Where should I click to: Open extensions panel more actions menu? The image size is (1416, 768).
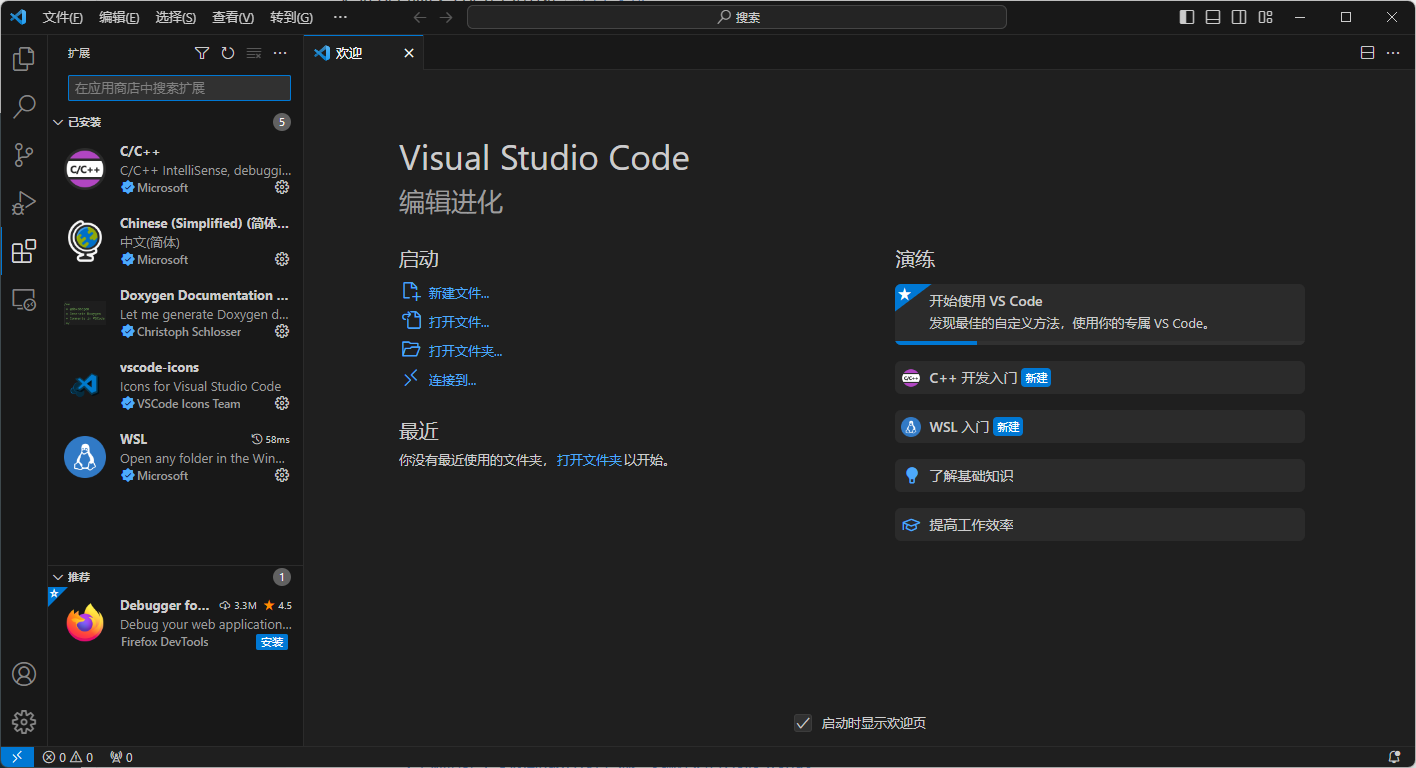click(x=280, y=53)
